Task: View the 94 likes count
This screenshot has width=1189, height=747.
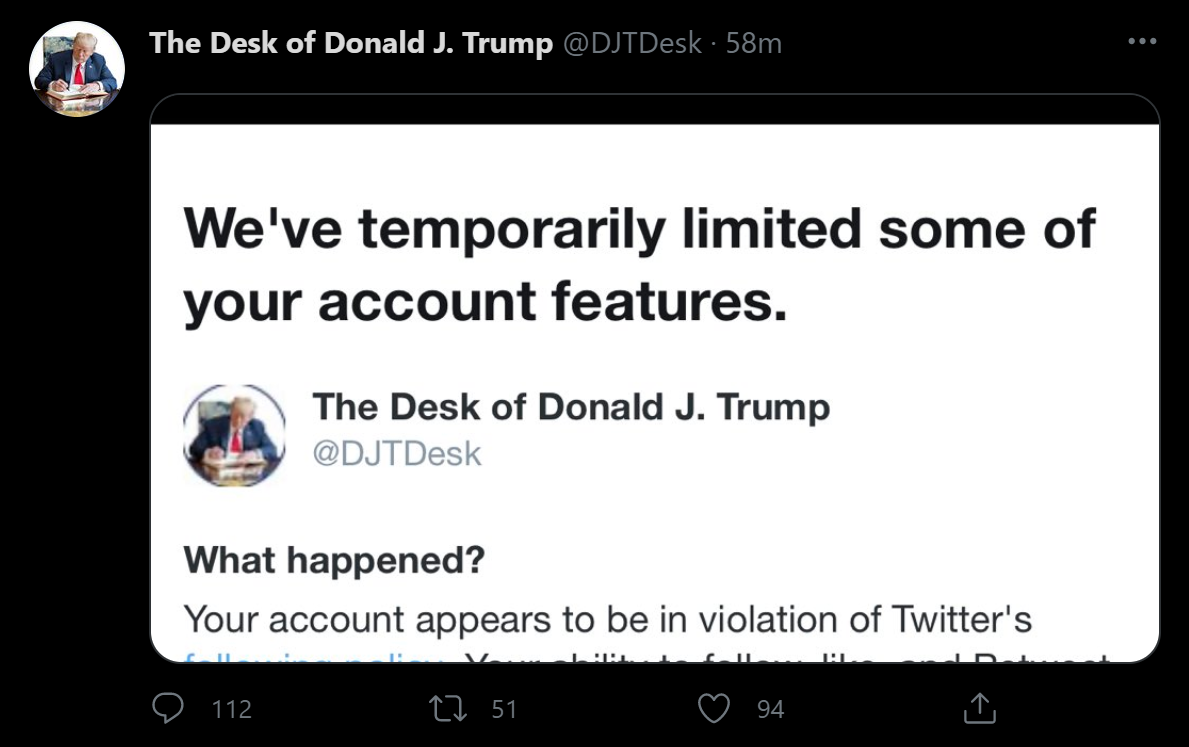Action: coord(770,709)
